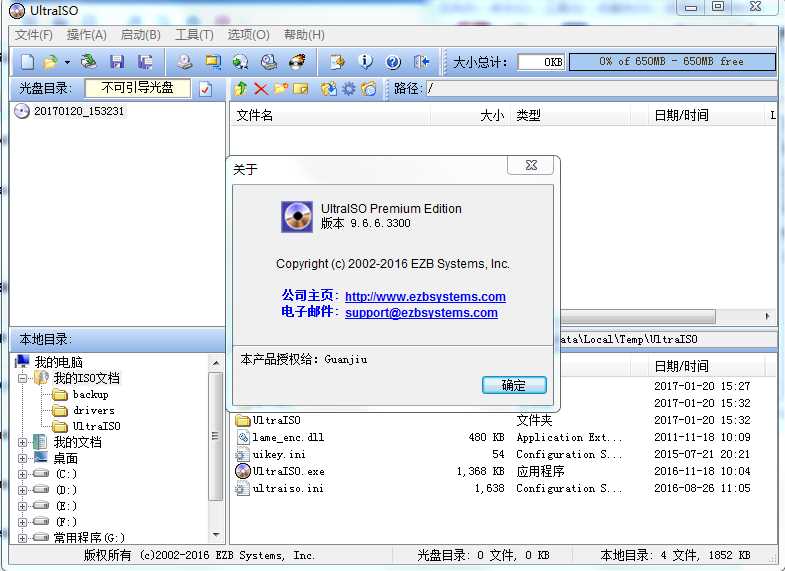Open the 工具(T) menu
Screen dimensions: 785x571
194,35
